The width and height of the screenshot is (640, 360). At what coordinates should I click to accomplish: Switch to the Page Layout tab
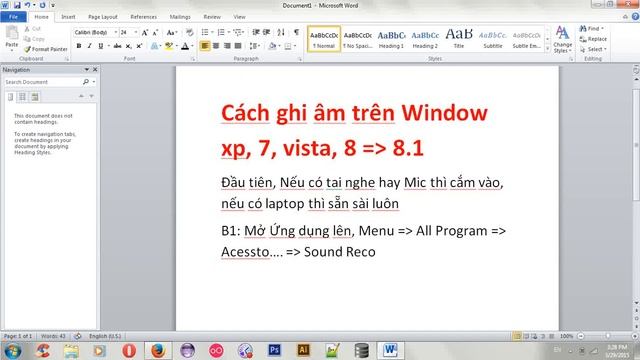tap(103, 17)
